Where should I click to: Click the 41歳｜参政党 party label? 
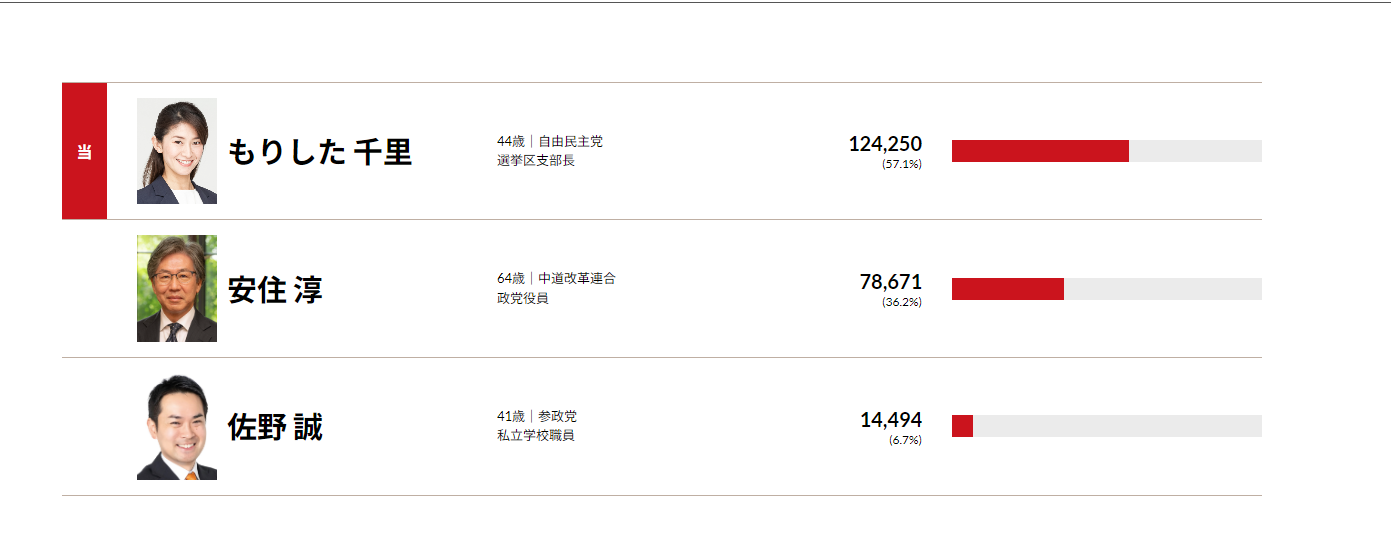click(x=537, y=416)
